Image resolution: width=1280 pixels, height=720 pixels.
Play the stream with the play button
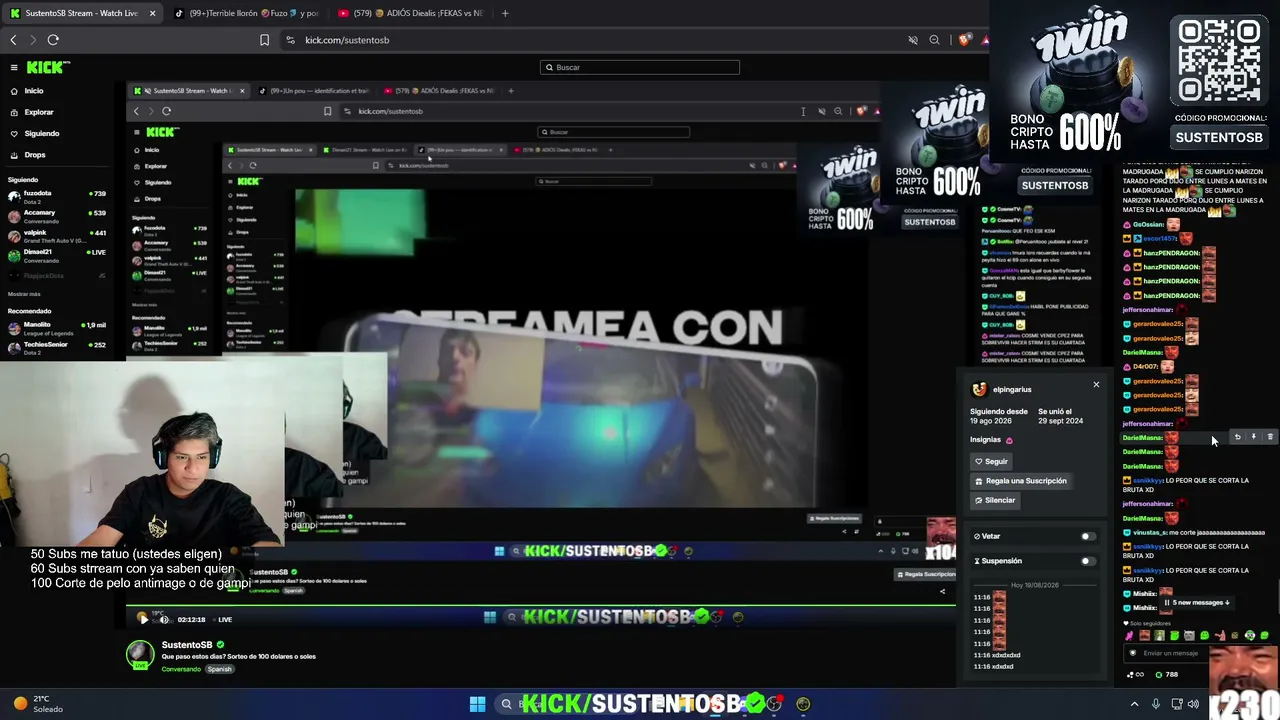point(143,619)
